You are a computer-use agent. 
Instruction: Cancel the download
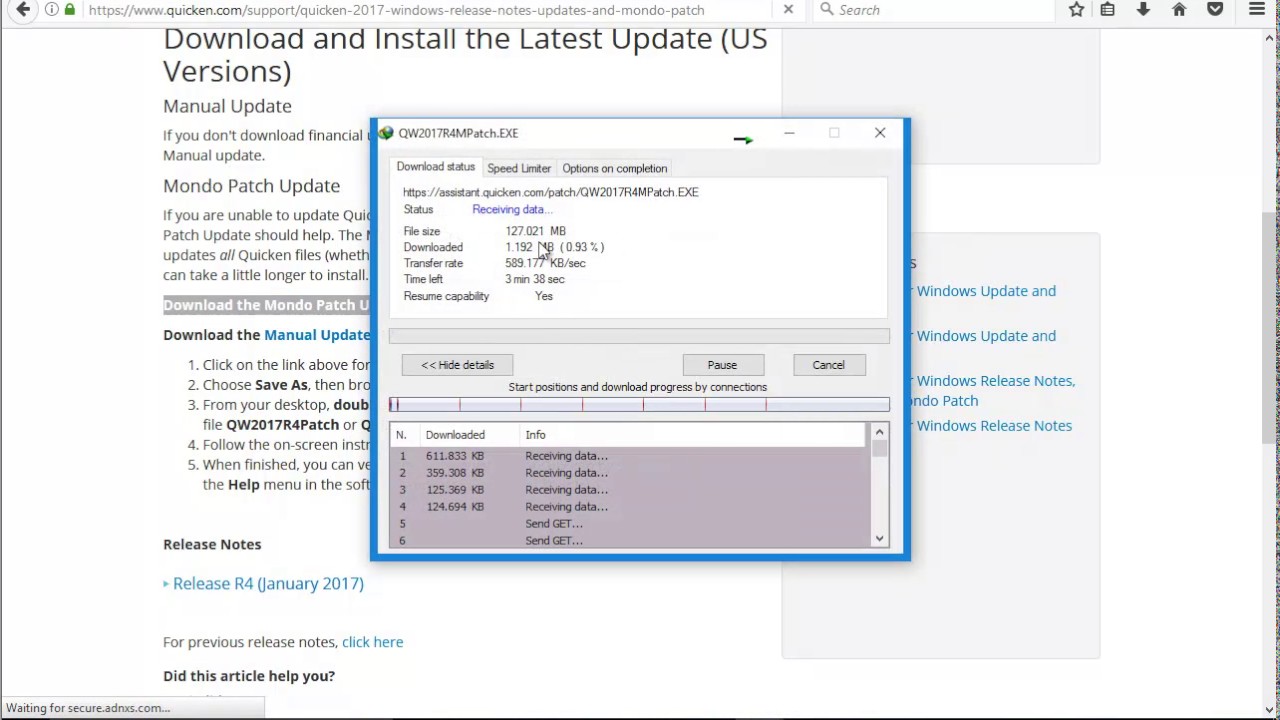point(828,365)
